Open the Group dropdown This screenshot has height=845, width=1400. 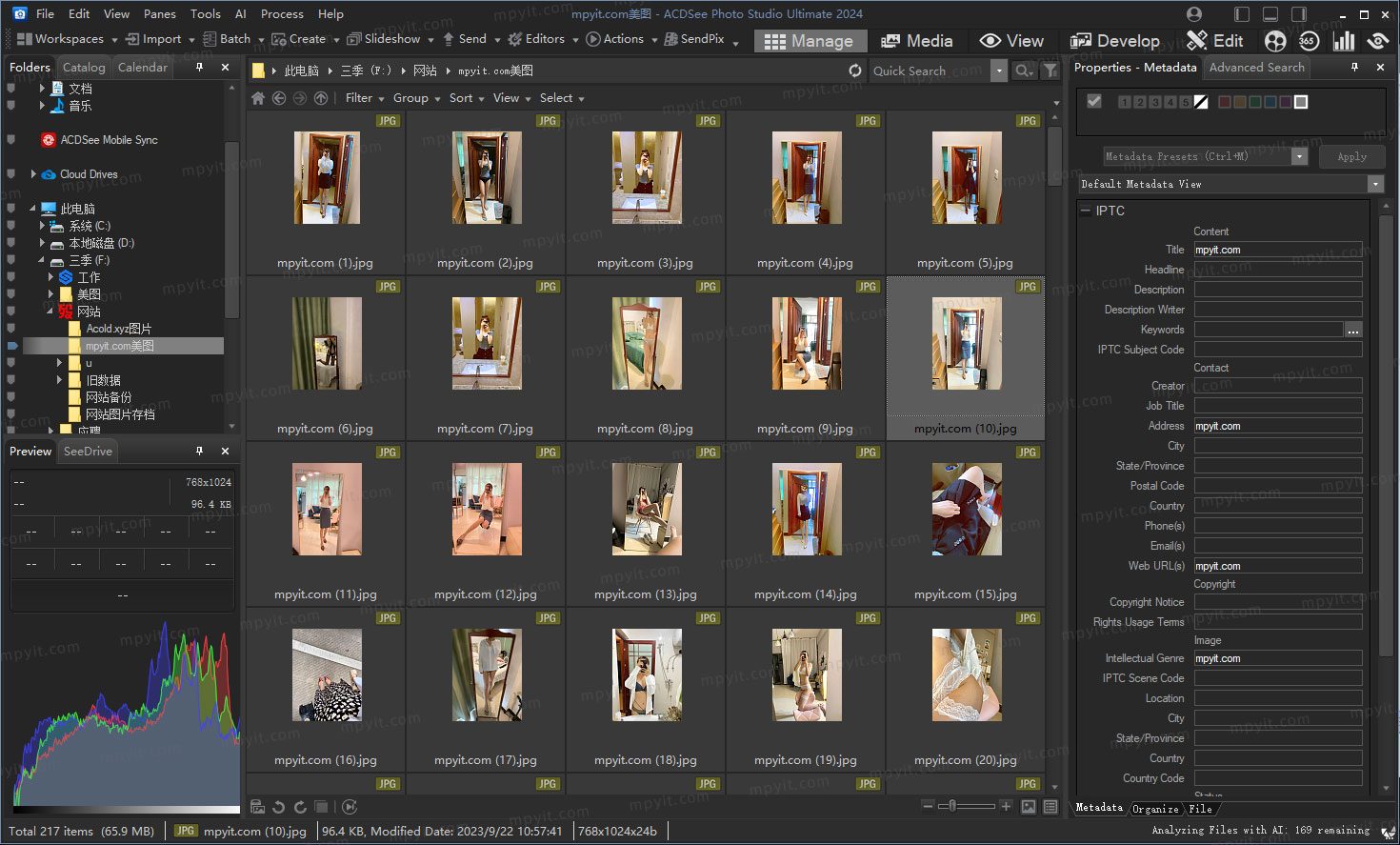click(416, 98)
